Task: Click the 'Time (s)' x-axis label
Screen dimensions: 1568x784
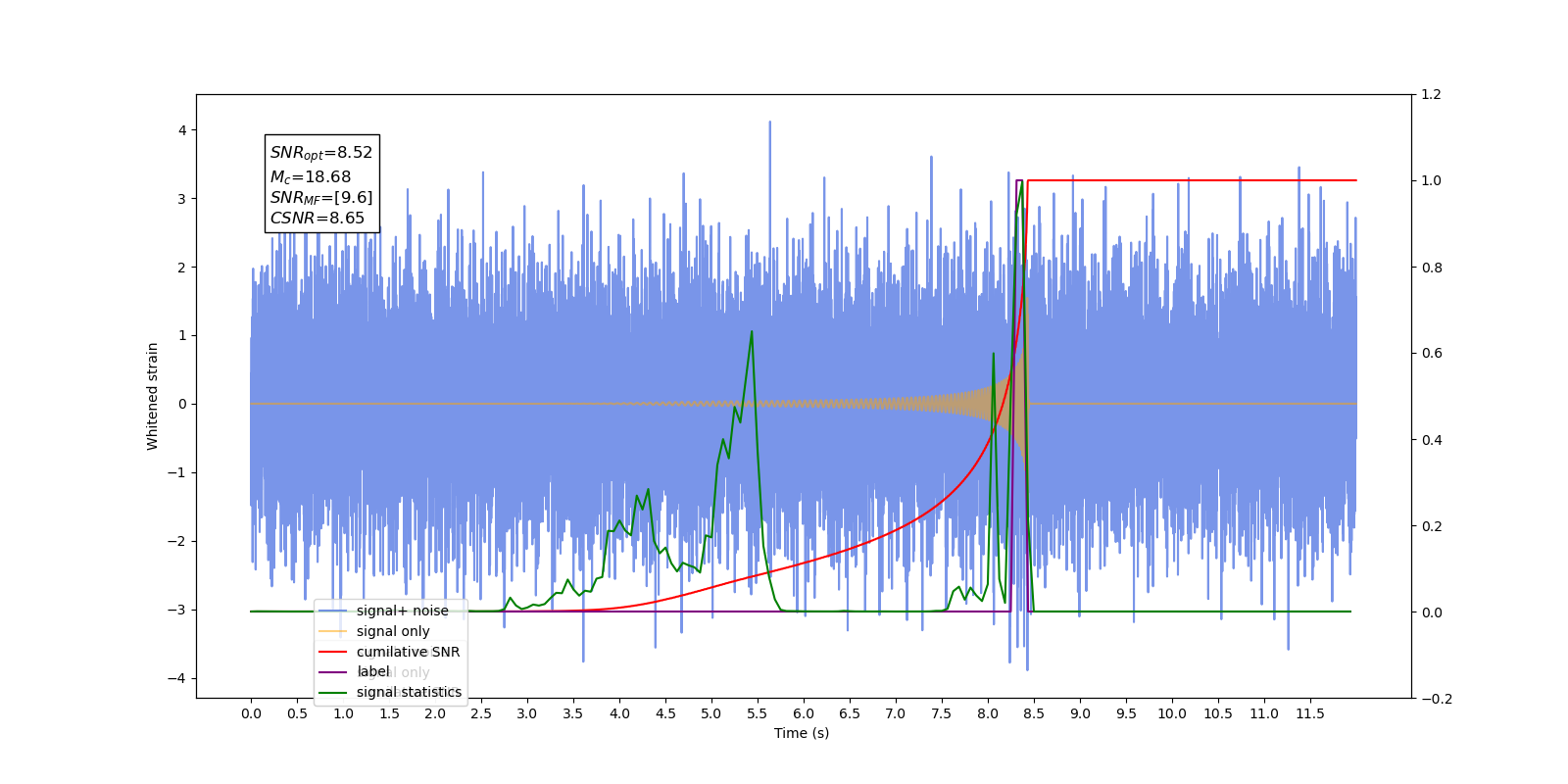Action: click(x=802, y=733)
